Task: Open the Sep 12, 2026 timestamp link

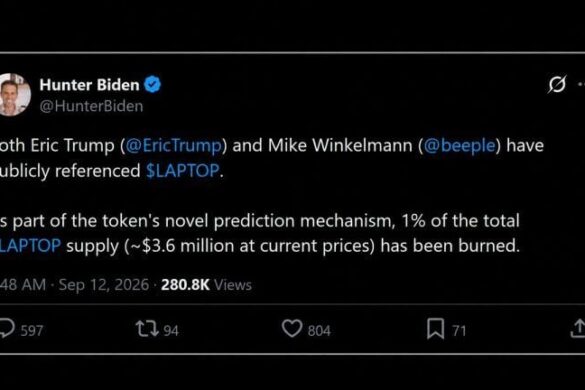Action: [x=104, y=285]
